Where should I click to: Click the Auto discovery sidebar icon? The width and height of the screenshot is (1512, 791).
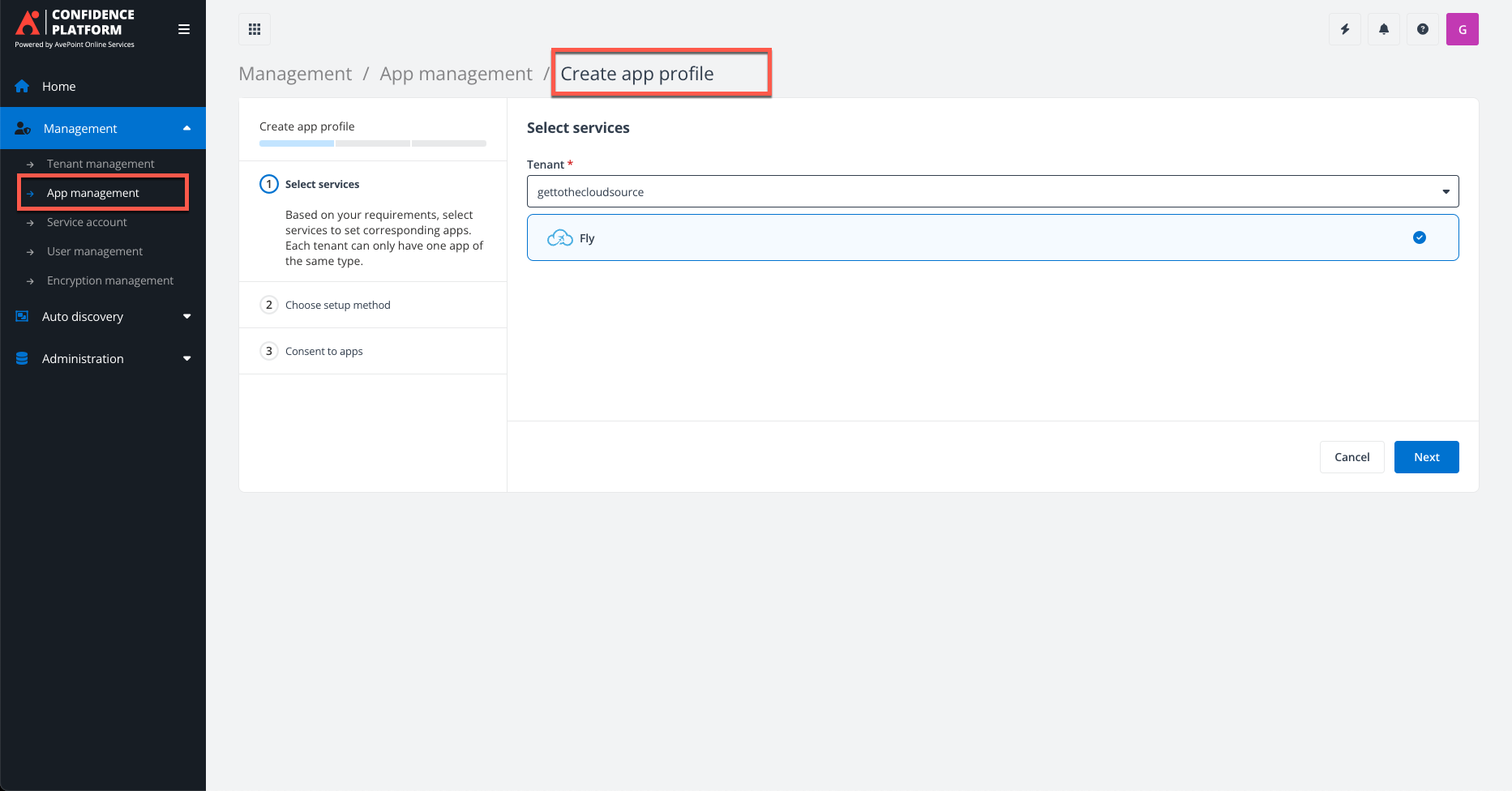tap(21, 316)
